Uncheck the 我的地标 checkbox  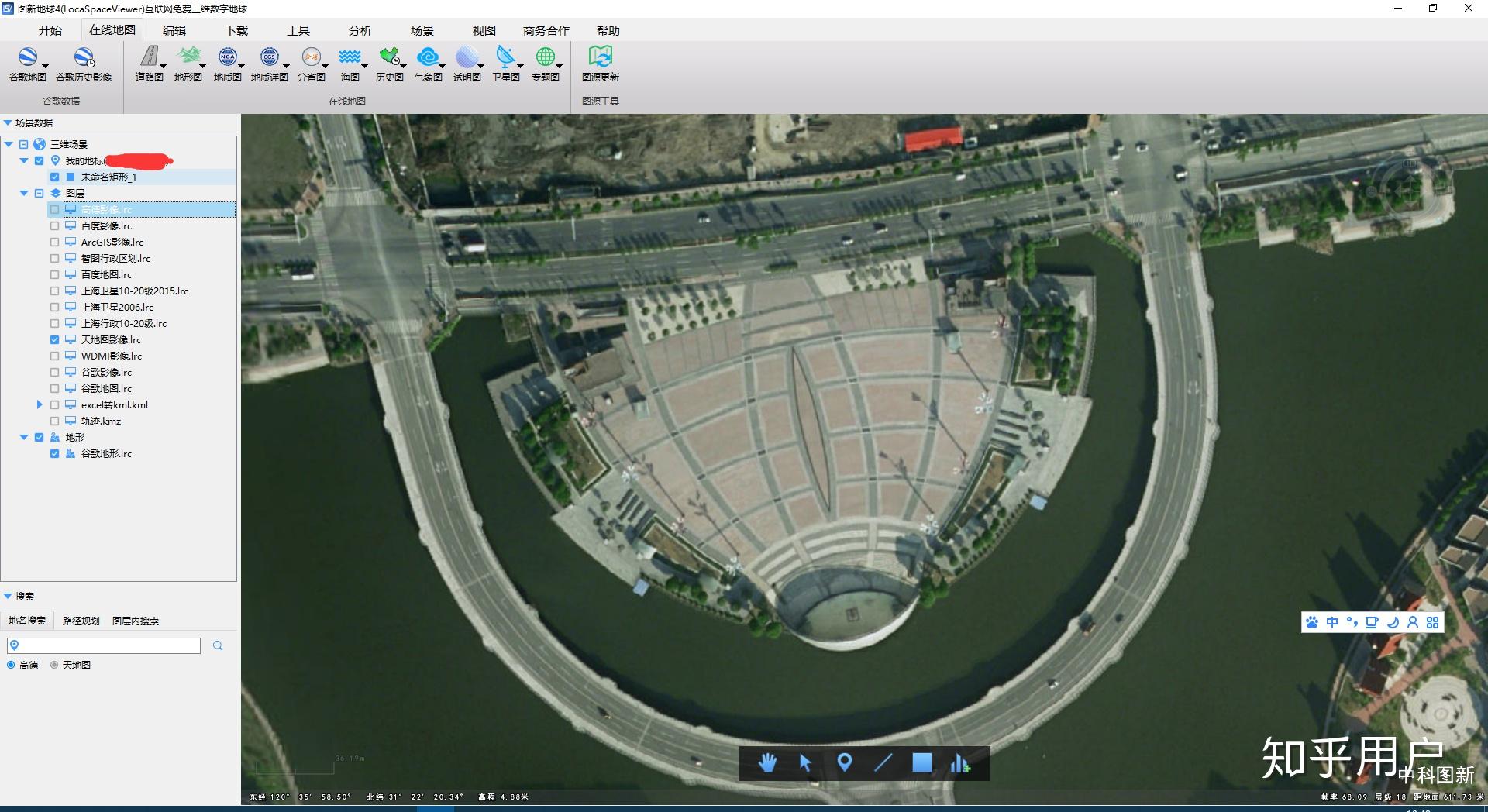39,160
